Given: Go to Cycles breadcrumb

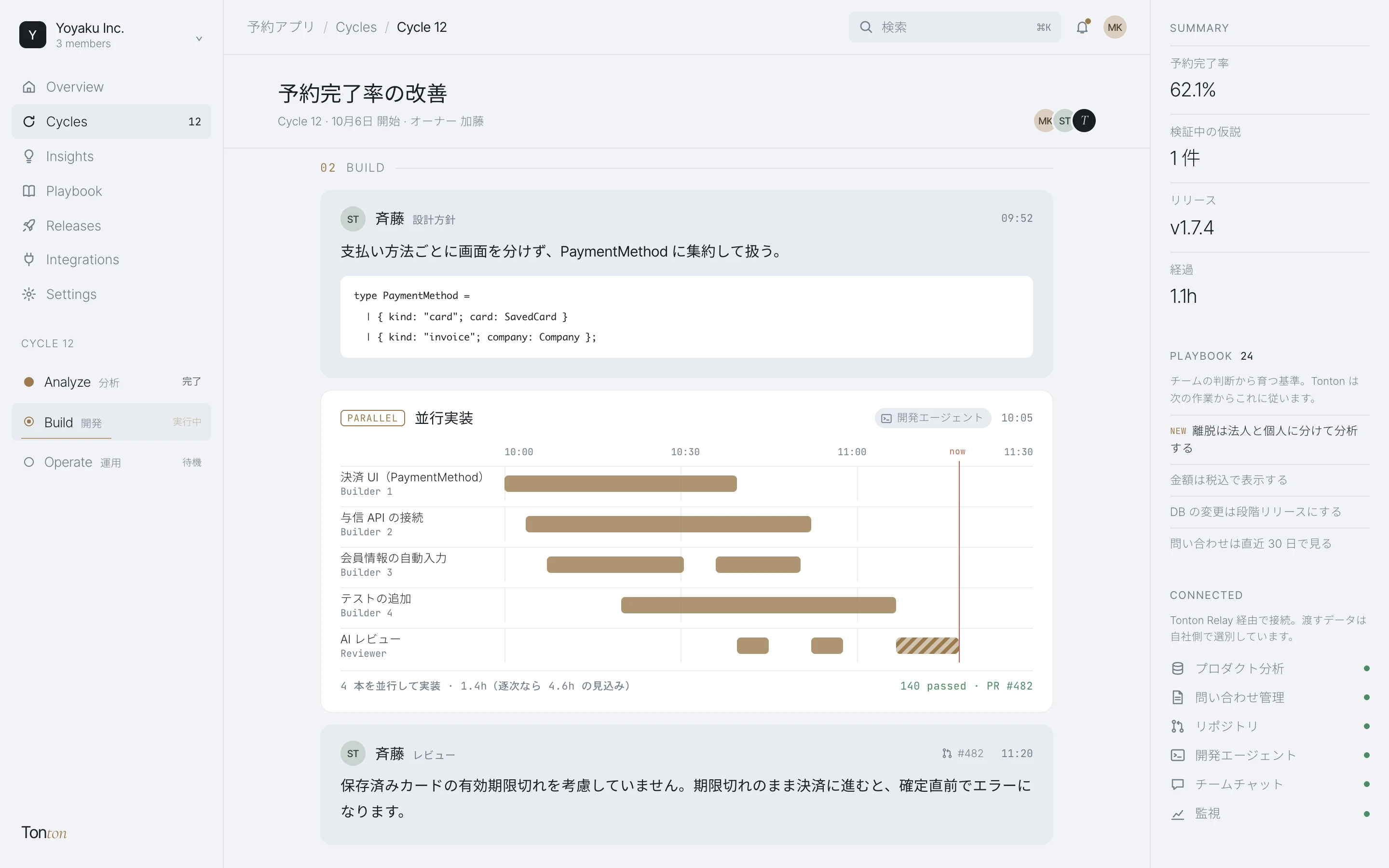Looking at the screenshot, I should (x=356, y=27).
